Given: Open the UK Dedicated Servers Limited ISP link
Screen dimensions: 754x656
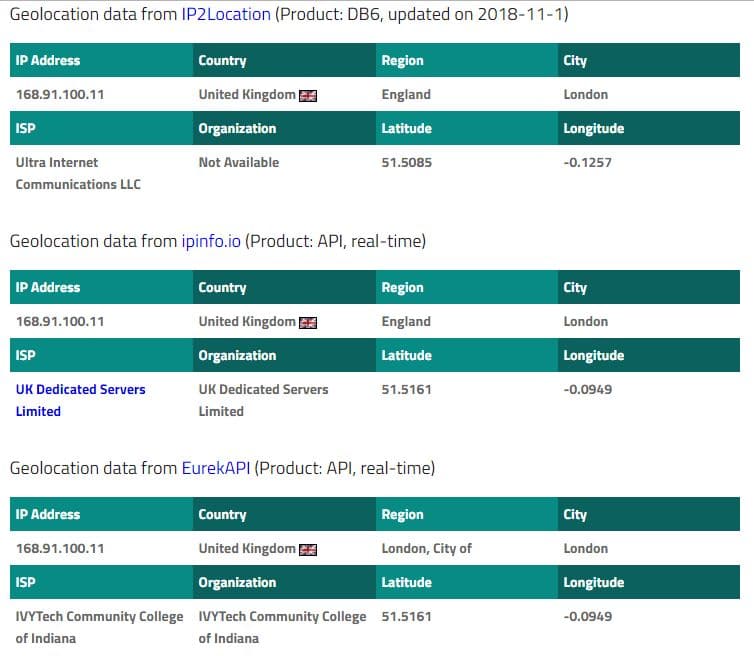Looking at the screenshot, I should [x=80, y=400].
